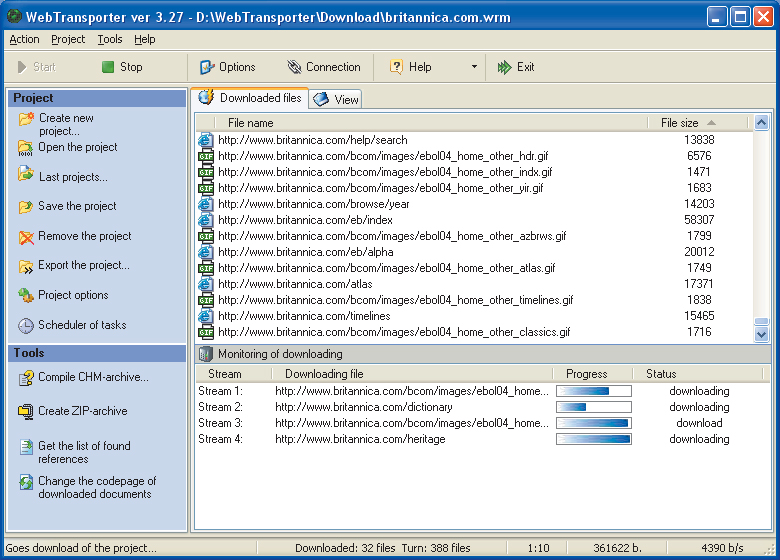Click Create new project icon
The height and width of the screenshot is (560, 780).
26,119
